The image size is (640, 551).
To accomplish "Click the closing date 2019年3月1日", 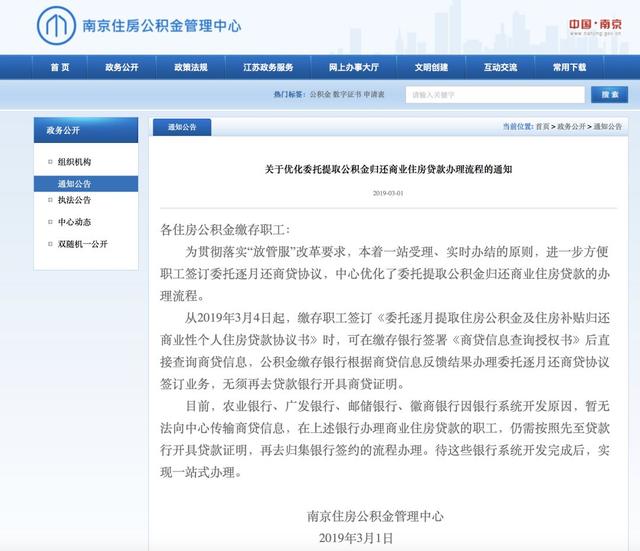I will pos(356,538).
